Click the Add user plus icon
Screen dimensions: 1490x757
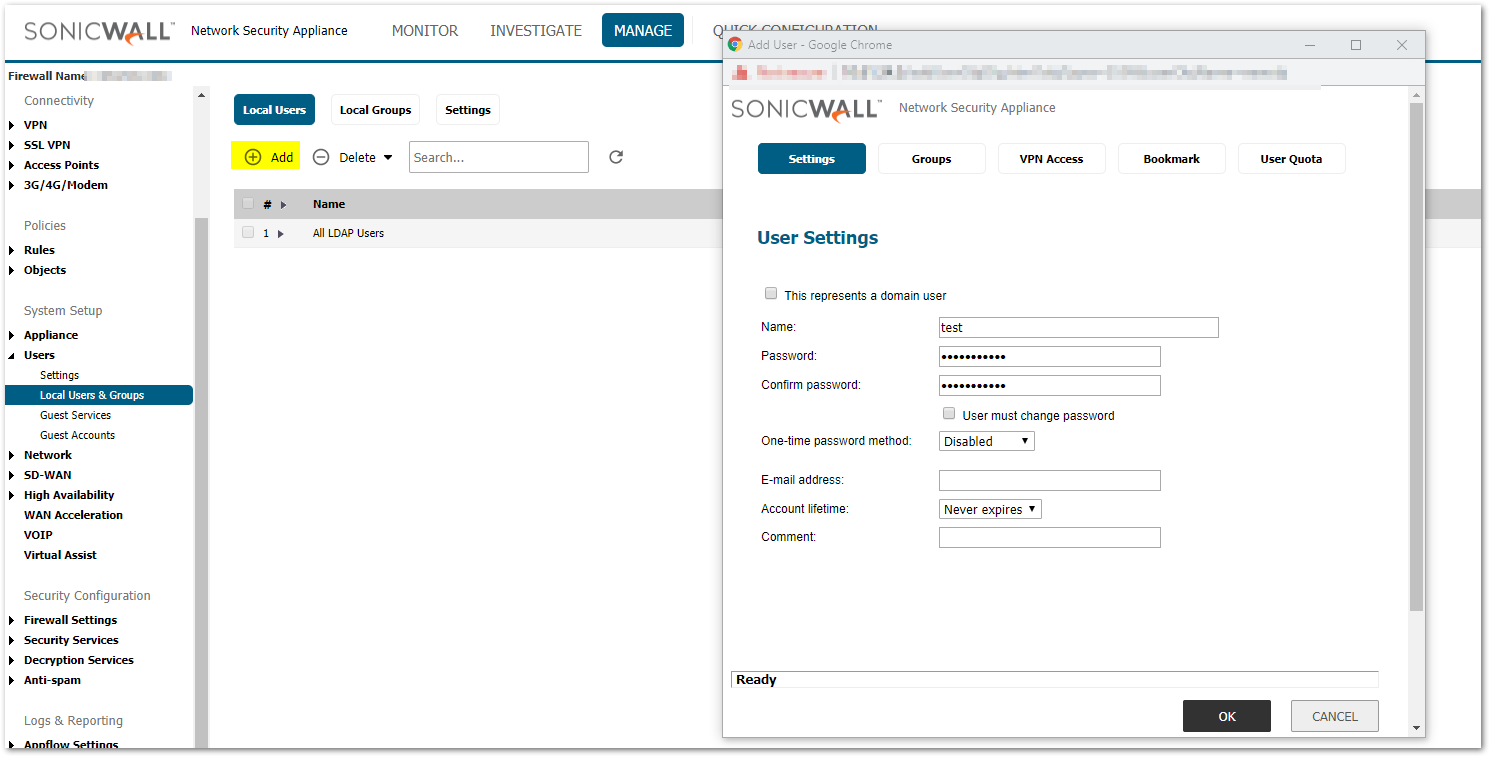pos(253,157)
